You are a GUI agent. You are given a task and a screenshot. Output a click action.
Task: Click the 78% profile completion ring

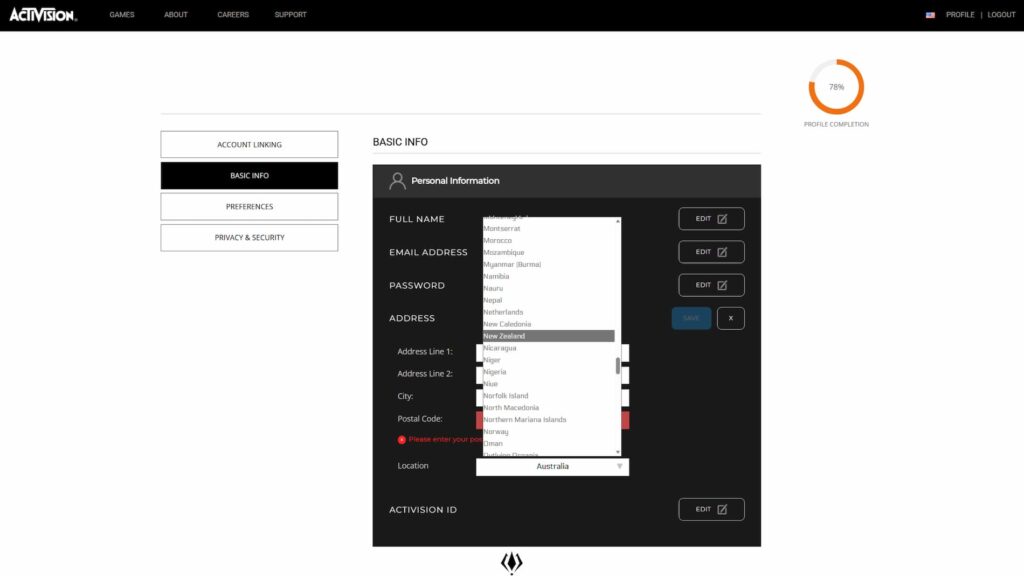click(x=836, y=87)
